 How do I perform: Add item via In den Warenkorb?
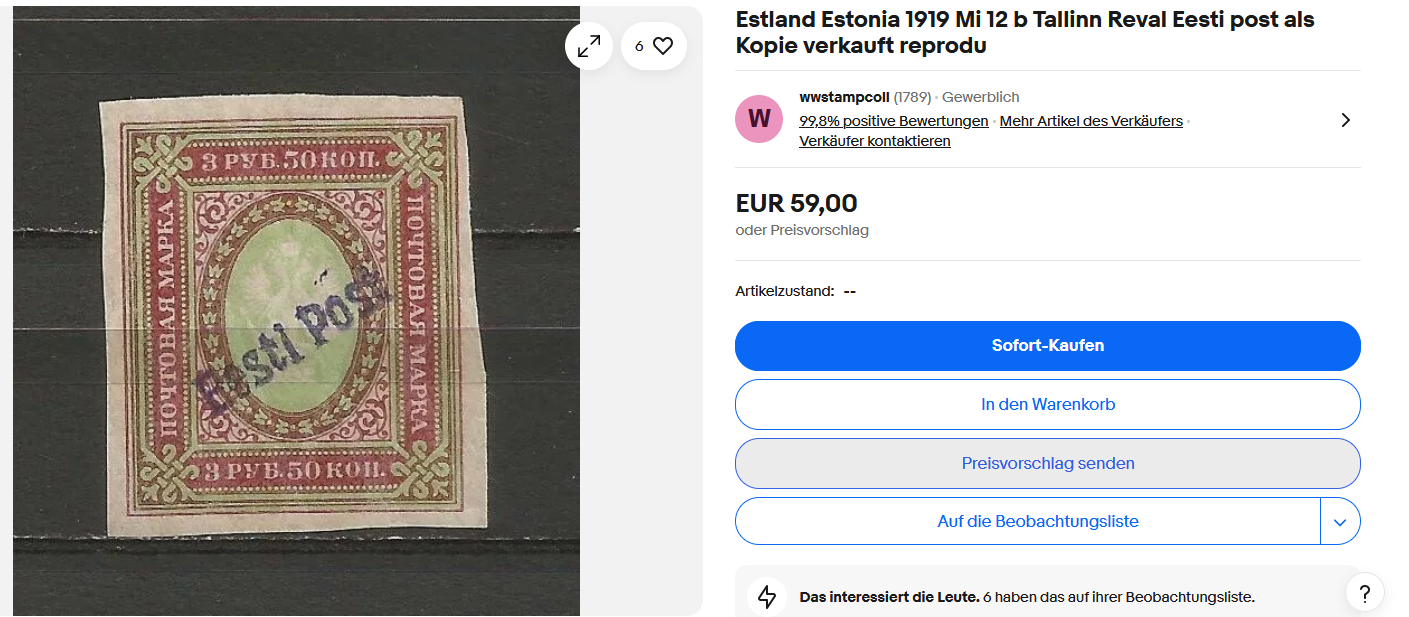point(1047,405)
